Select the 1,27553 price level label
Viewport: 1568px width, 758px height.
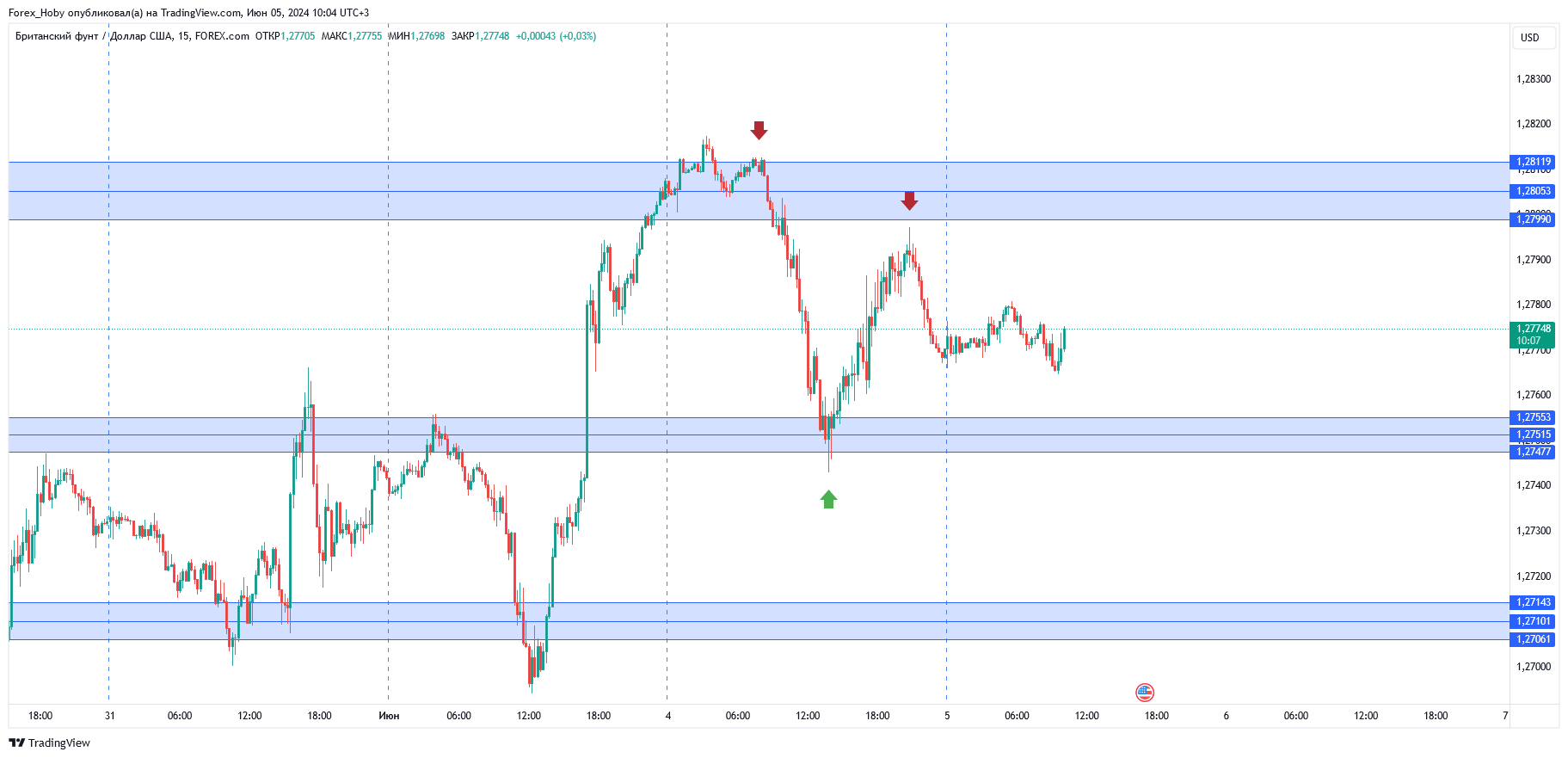click(1532, 417)
